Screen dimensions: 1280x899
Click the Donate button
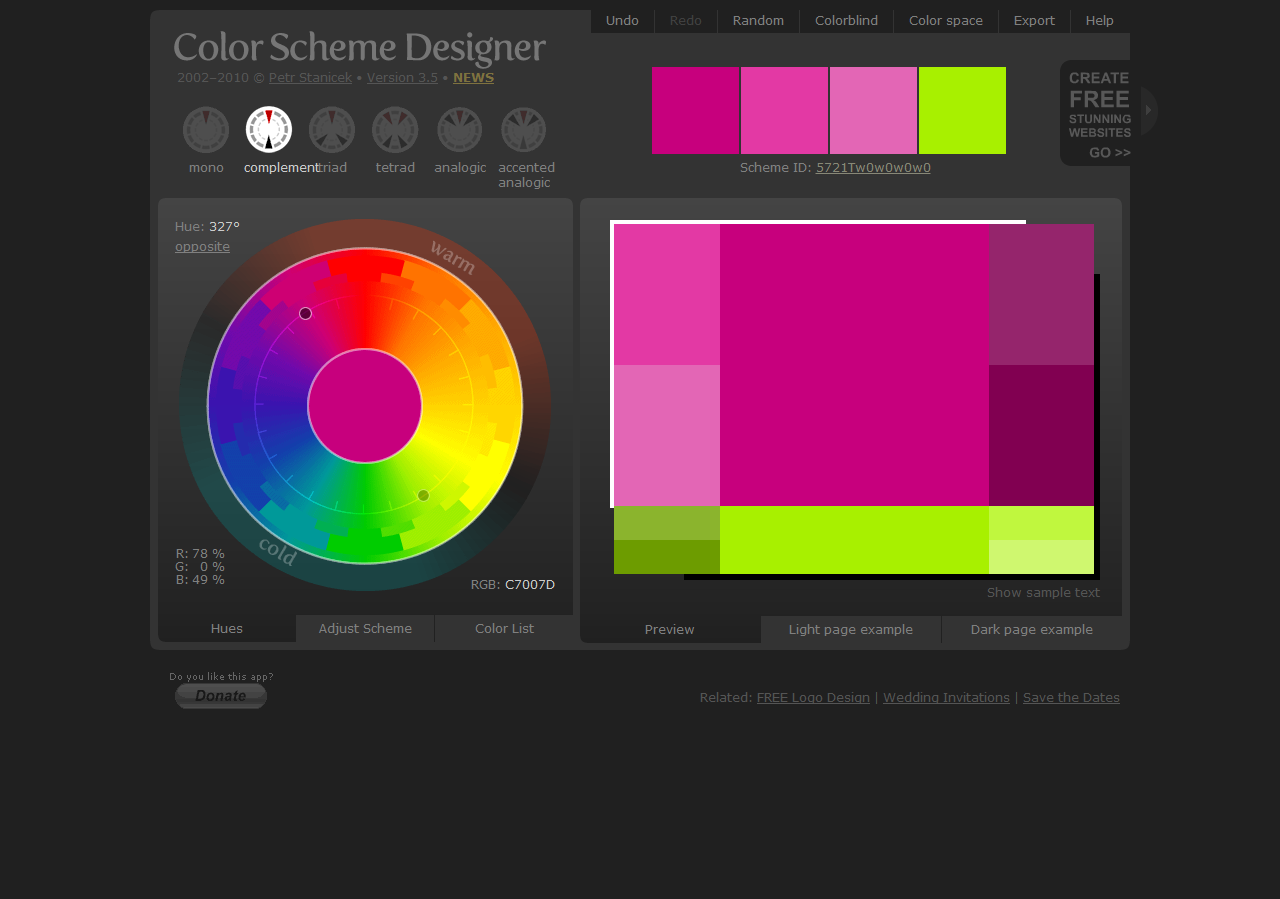pos(220,696)
